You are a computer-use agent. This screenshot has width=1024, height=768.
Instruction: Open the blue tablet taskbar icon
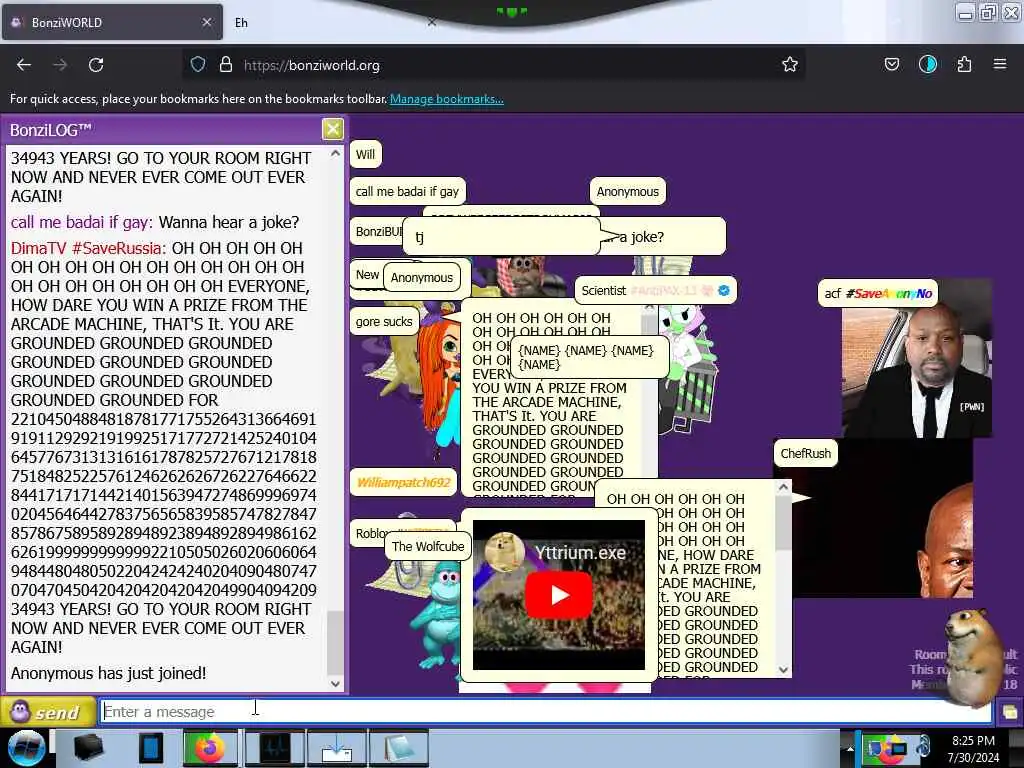click(150, 748)
